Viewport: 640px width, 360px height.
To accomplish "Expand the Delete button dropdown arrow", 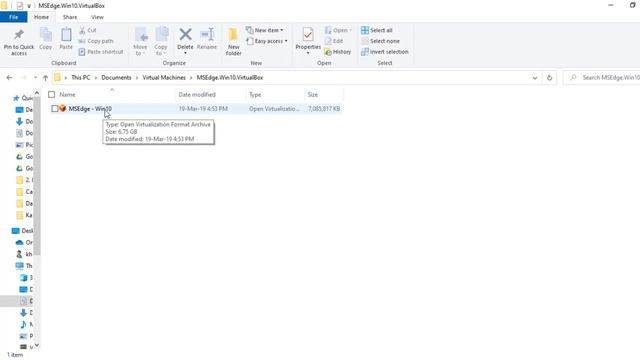I will click(x=185, y=53).
